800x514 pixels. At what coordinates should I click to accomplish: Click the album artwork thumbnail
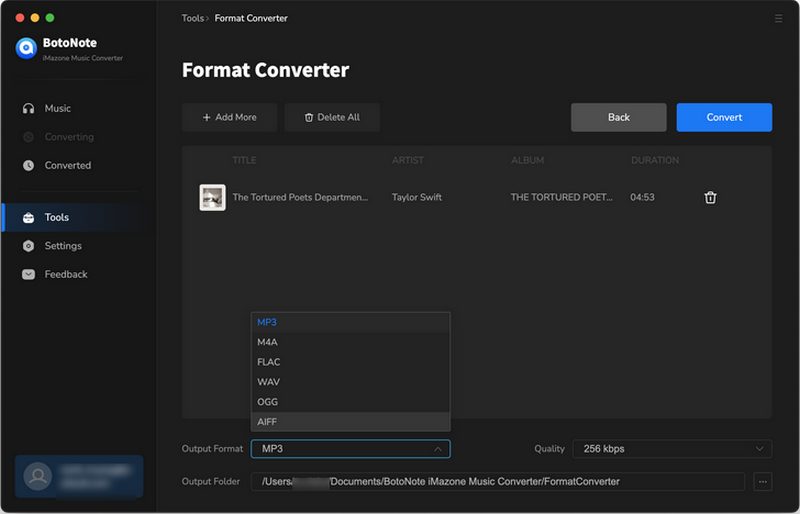pos(212,198)
